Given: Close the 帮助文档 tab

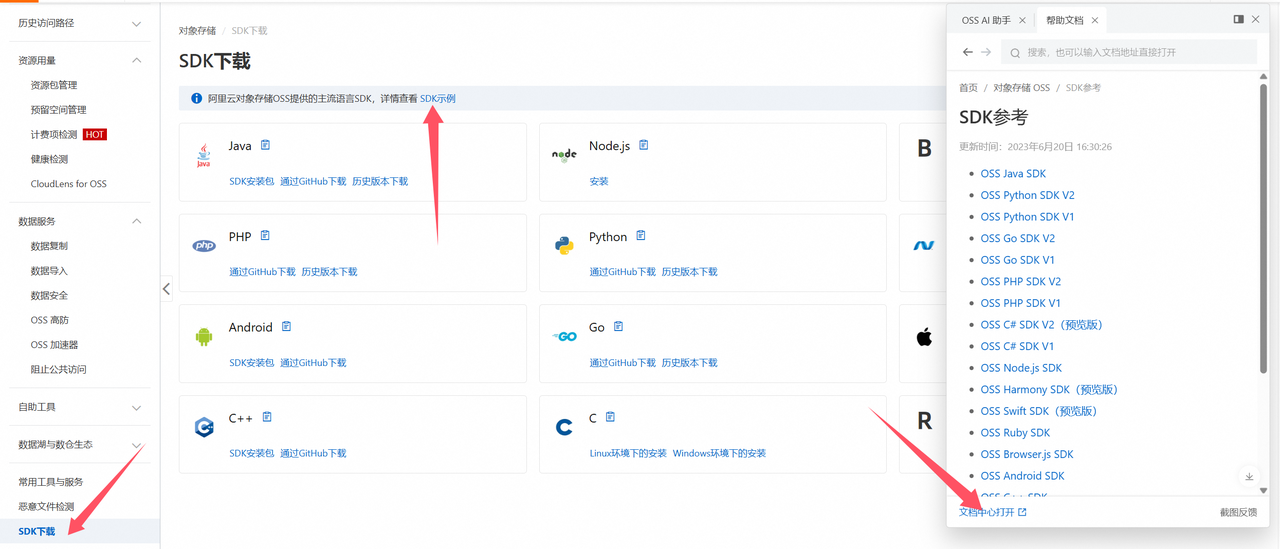Looking at the screenshot, I should (x=1095, y=20).
